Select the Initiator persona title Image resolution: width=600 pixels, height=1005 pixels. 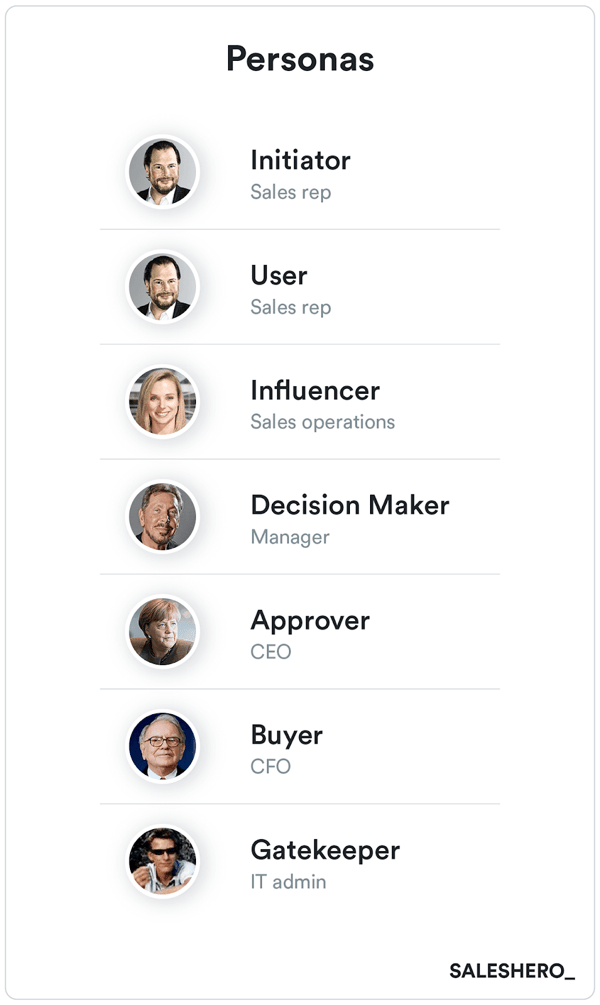pos(300,160)
